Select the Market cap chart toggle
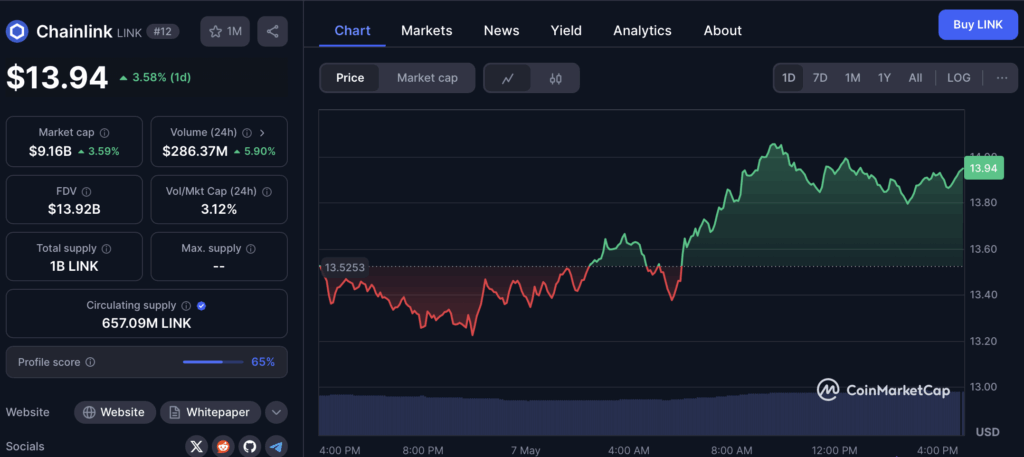The width and height of the screenshot is (1024, 457). tap(427, 78)
